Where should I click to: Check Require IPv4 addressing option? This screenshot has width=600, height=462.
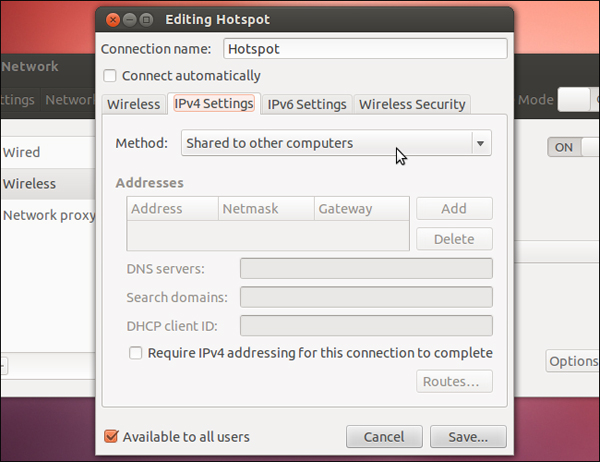tap(135, 353)
